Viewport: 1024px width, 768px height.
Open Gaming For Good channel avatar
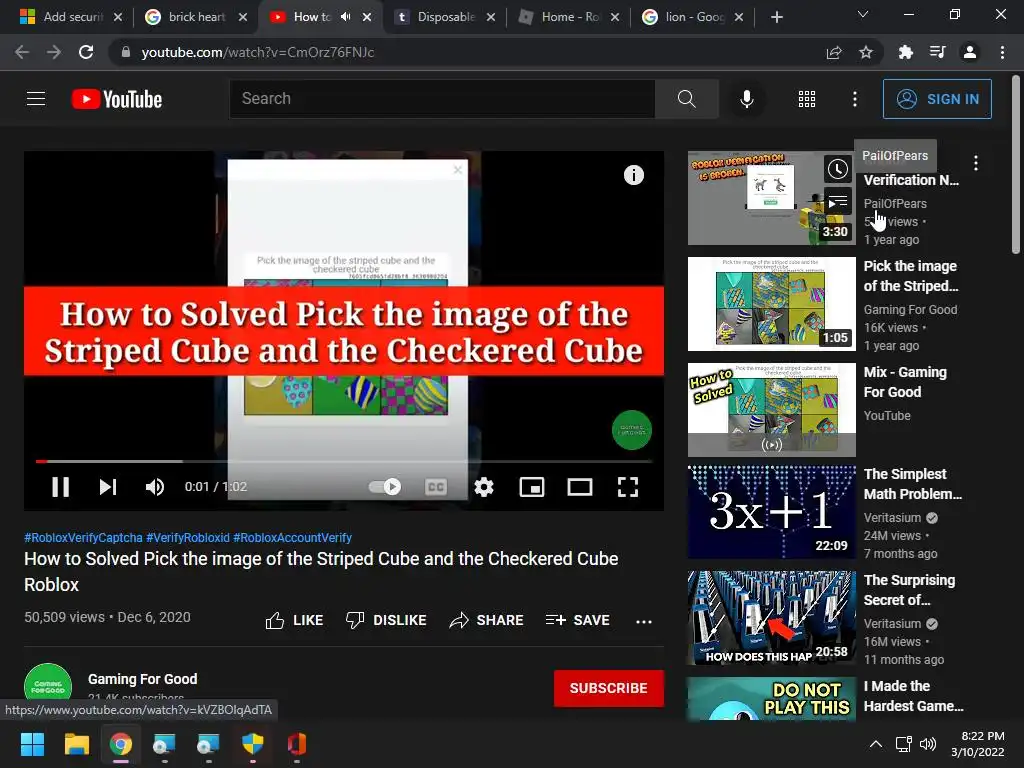click(x=48, y=688)
